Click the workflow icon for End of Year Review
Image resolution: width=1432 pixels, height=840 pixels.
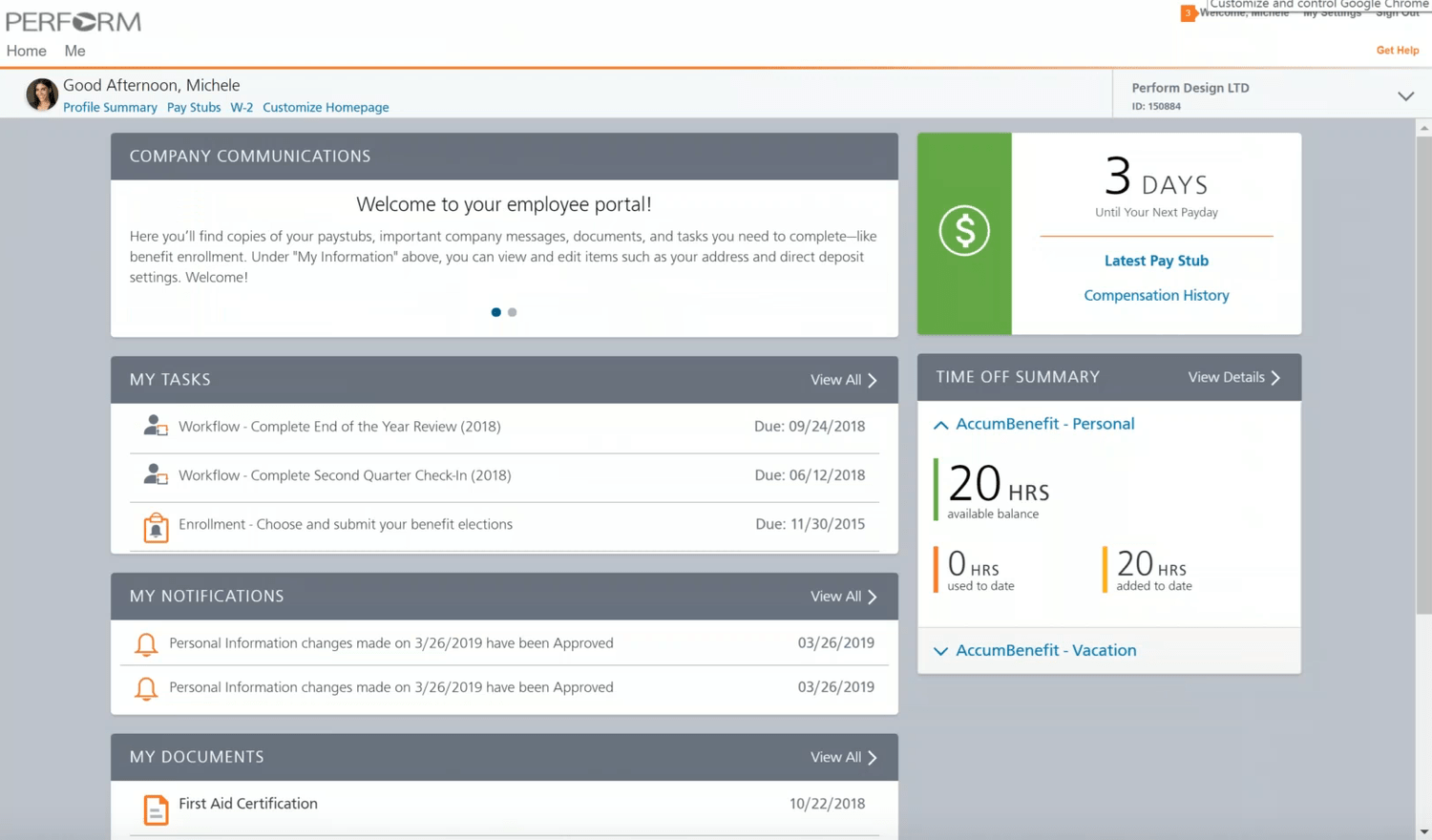(155, 426)
